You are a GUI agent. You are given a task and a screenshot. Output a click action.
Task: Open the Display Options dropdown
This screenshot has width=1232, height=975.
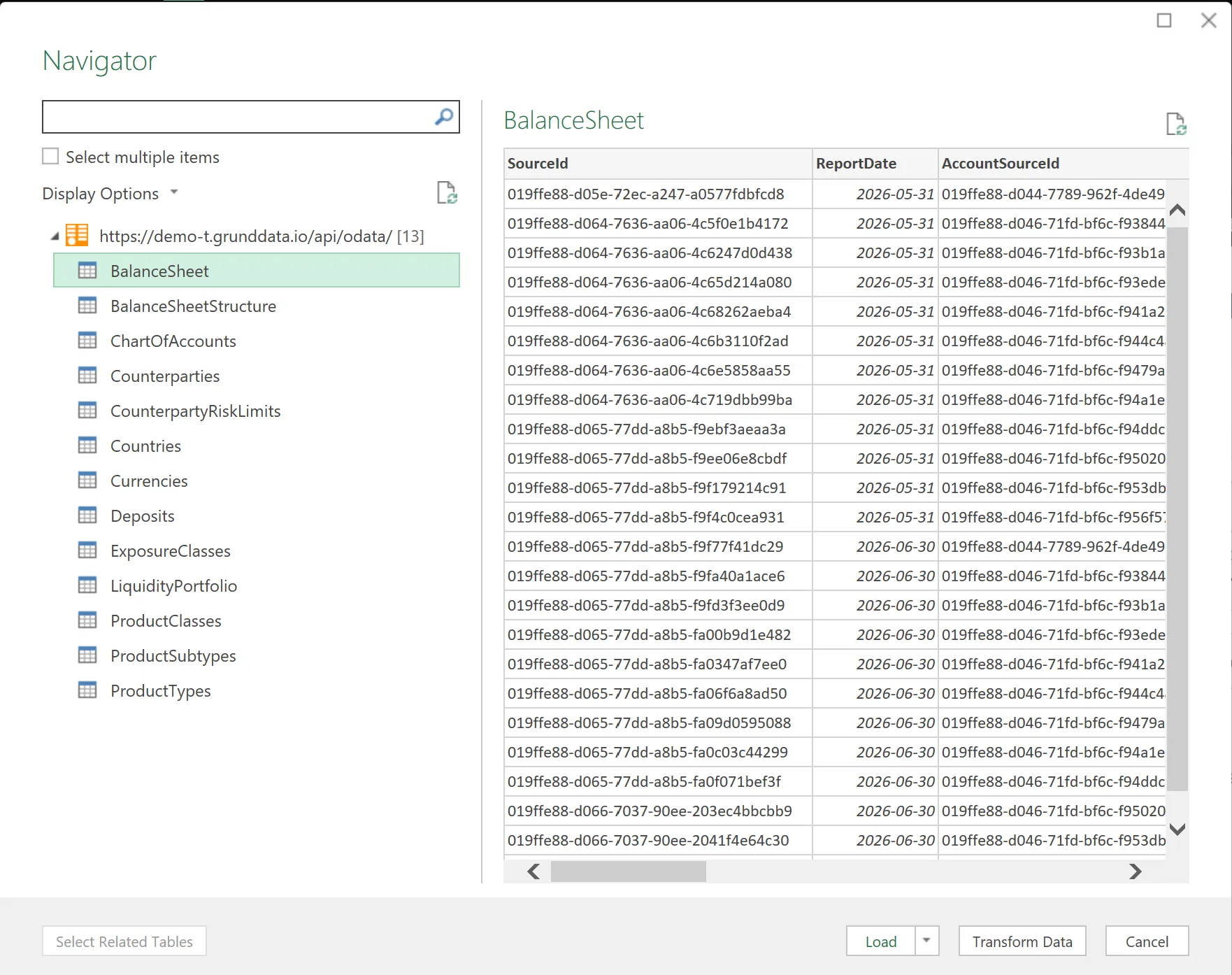(110, 194)
